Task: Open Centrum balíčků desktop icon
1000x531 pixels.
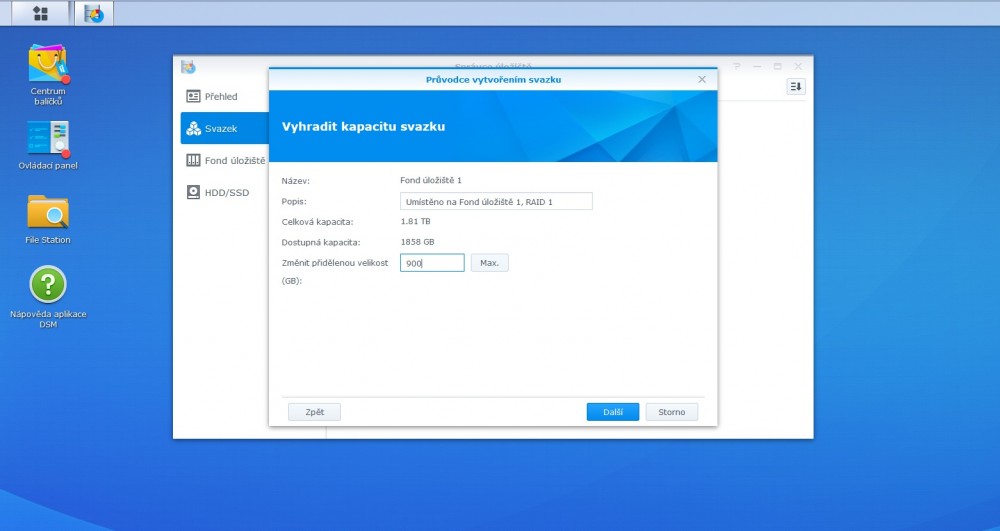Action: [48, 65]
